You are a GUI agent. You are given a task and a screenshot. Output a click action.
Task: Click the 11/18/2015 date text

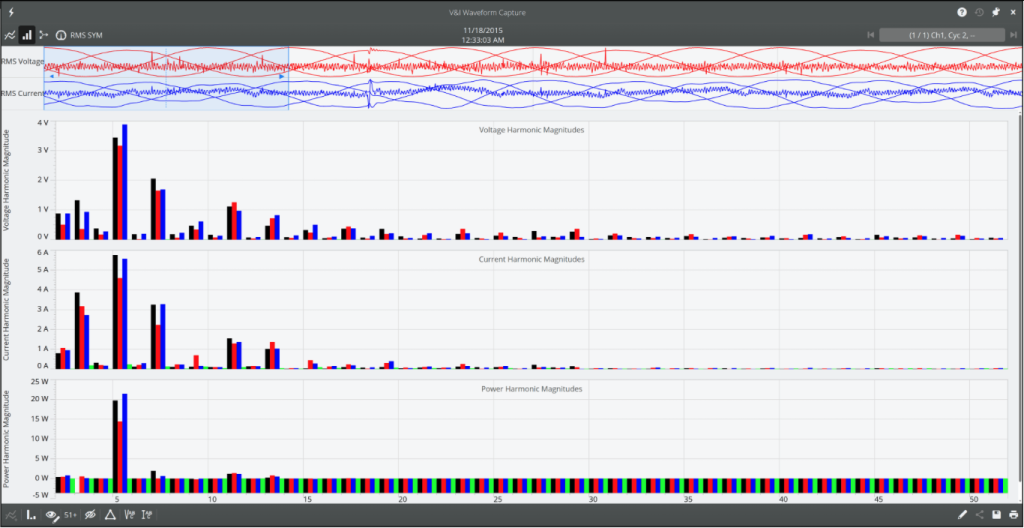click(483, 30)
